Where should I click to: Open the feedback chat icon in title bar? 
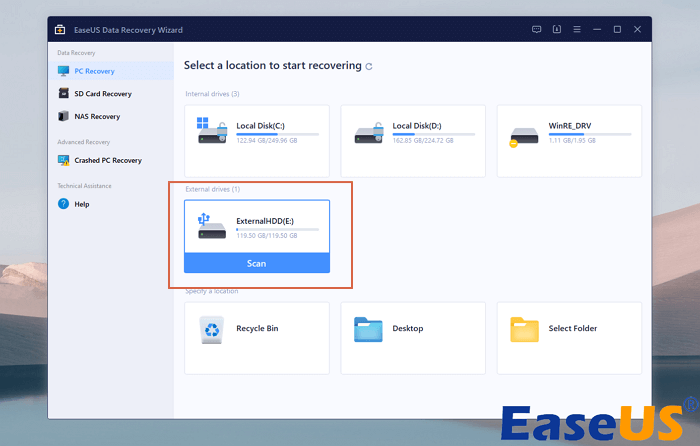(x=537, y=29)
